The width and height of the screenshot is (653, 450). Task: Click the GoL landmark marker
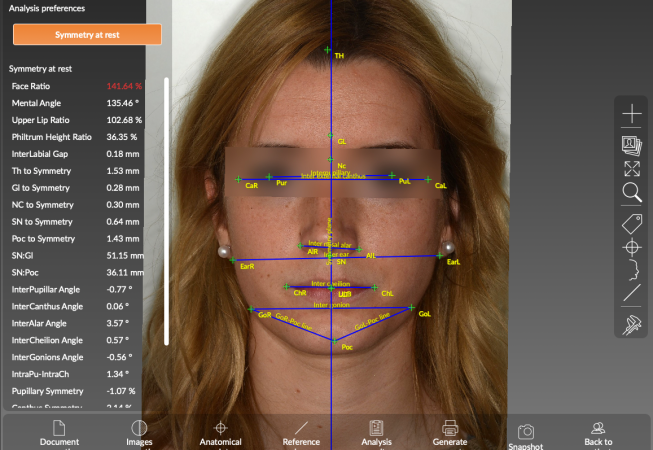(x=411, y=308)
